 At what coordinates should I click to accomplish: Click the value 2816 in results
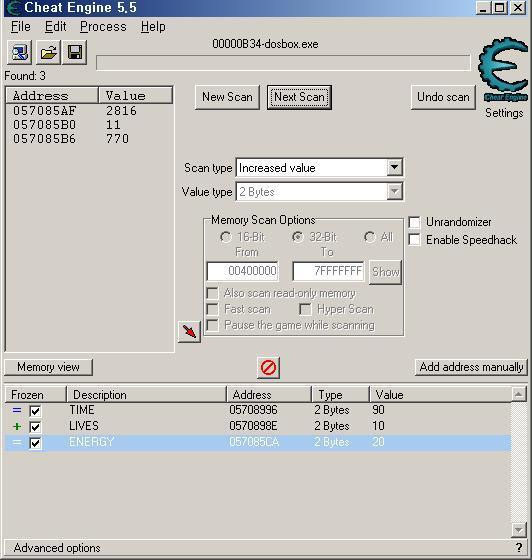tap(121, 111)
